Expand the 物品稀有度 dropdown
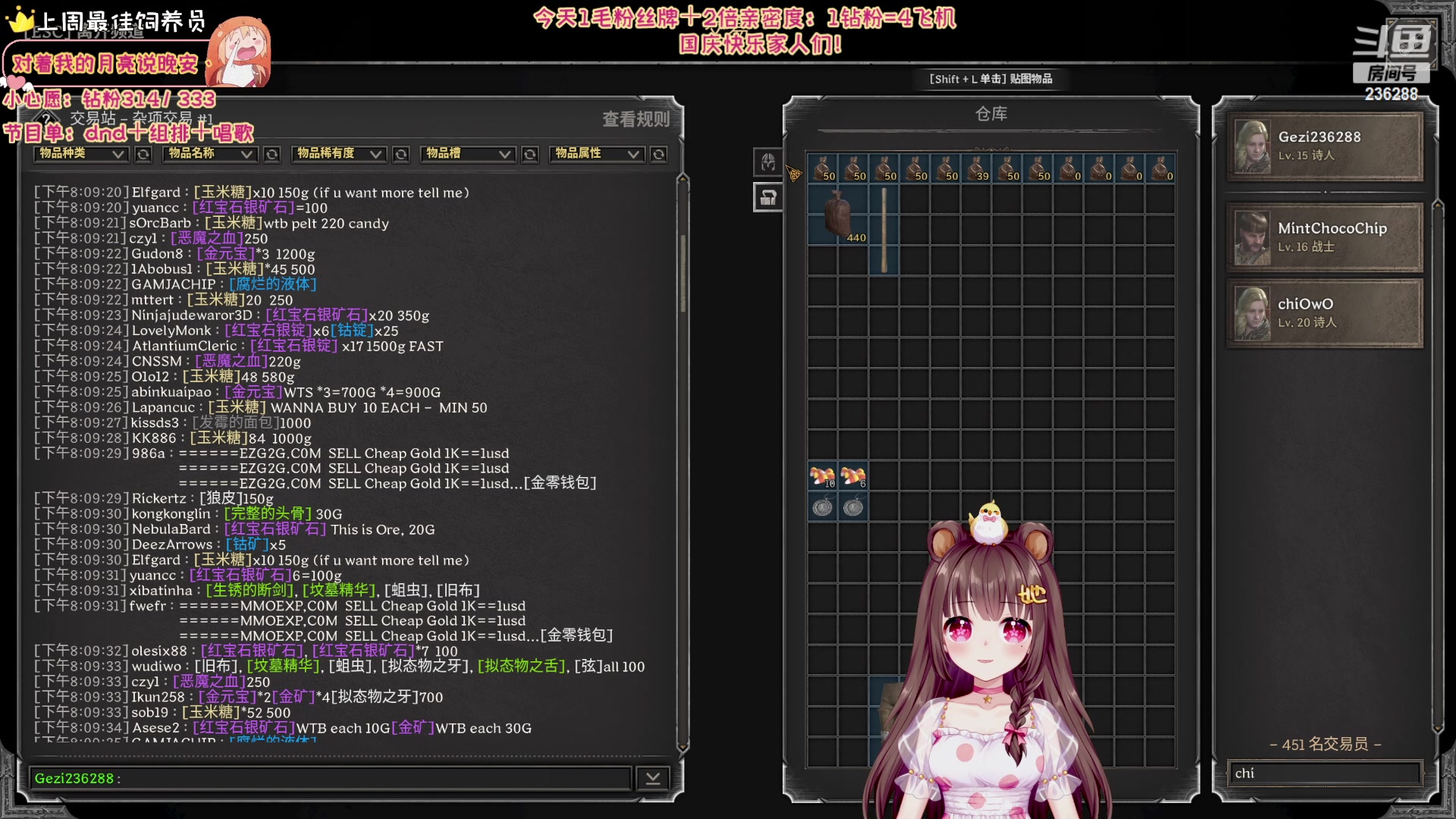1456x819 pixels. pyautogui.click(x=338, y=154)
